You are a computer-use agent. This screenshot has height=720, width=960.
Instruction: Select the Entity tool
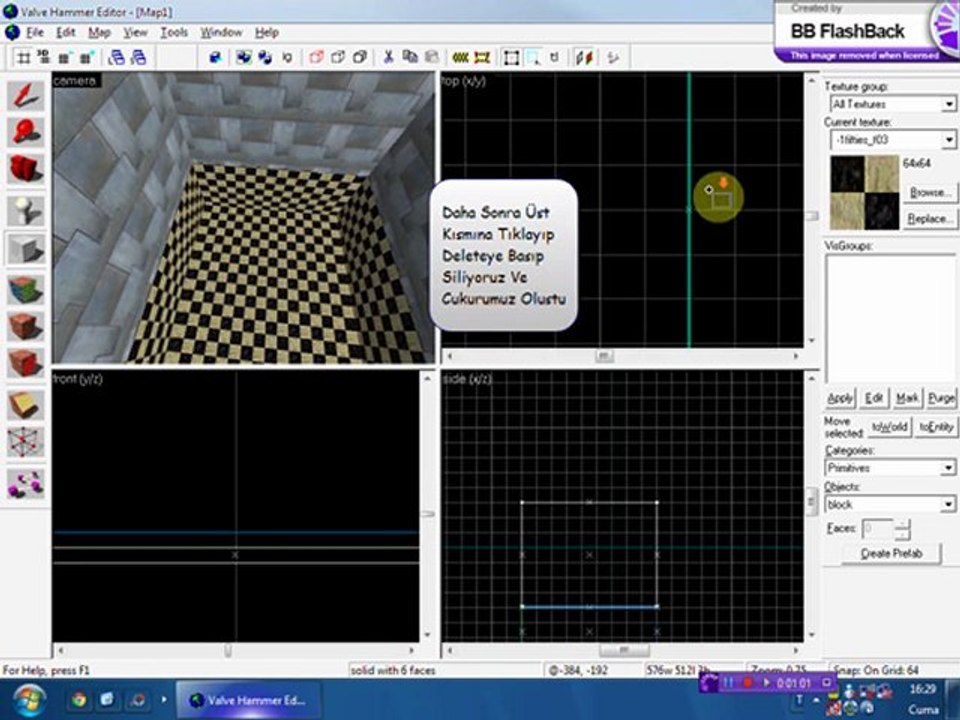click(25, 210)
